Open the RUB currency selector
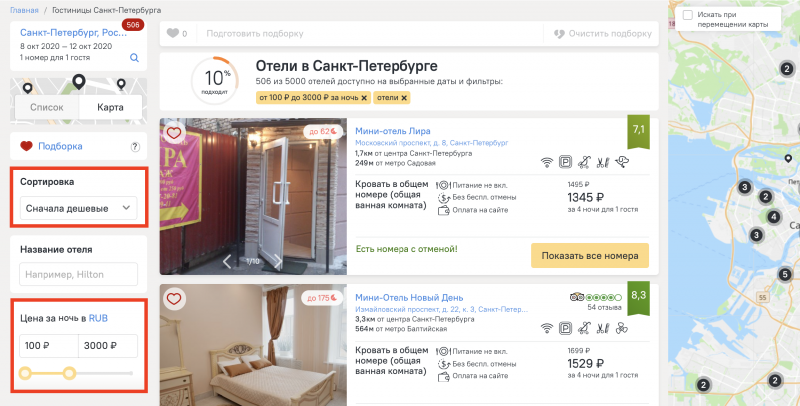This screenshot has height=406, width=800. pos(98,318)
